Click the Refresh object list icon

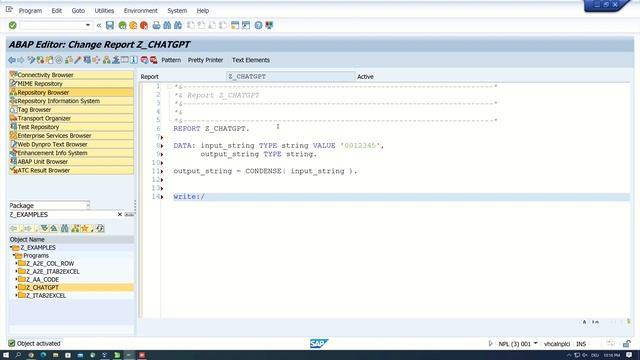point(100,229)
